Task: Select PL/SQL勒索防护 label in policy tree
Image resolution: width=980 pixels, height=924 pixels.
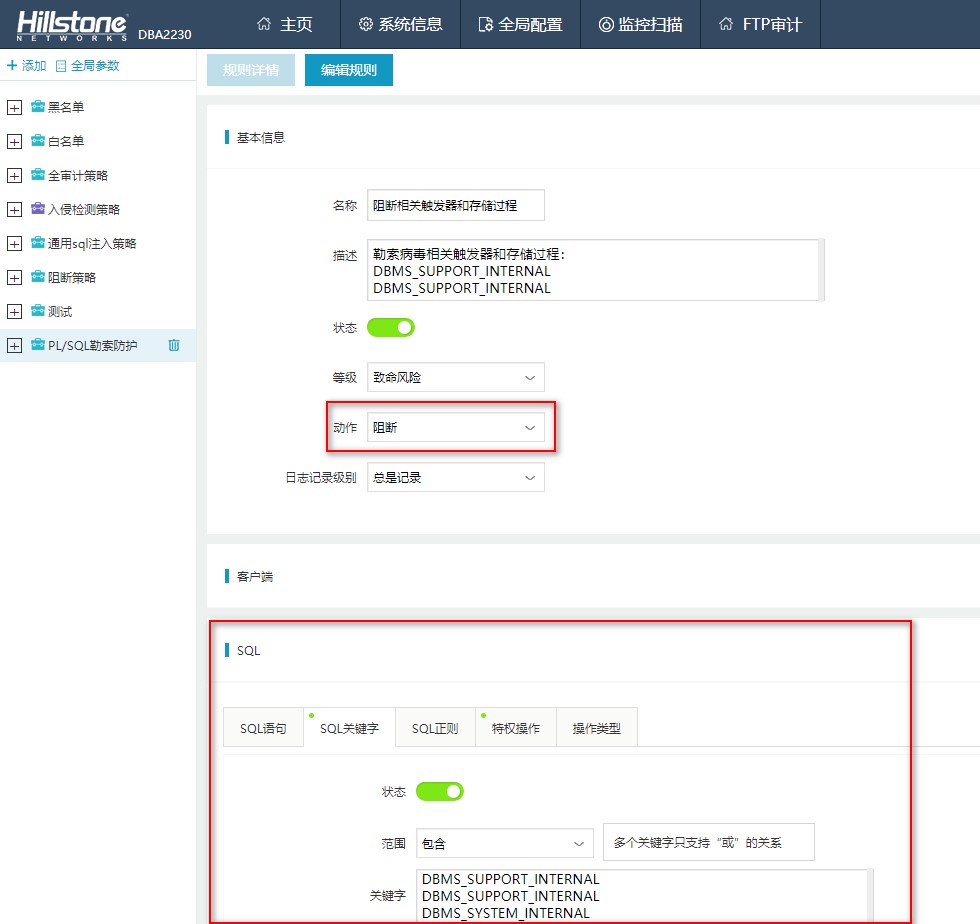Action: 92,346
